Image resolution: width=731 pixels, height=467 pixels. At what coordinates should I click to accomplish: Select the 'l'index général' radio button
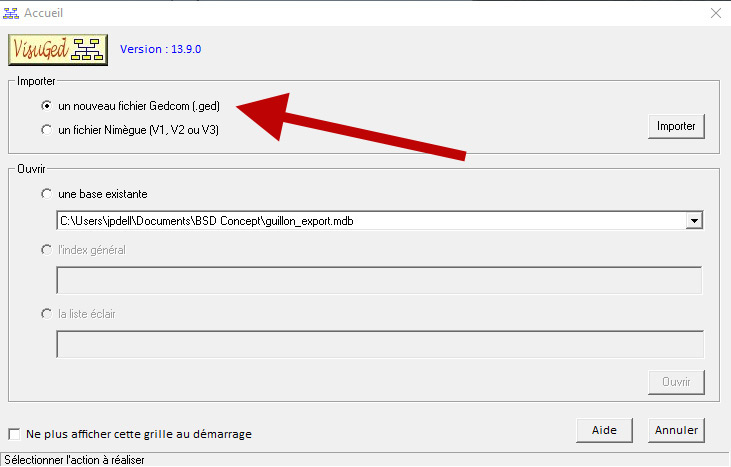pyautogui.click(x=46, y=250)
